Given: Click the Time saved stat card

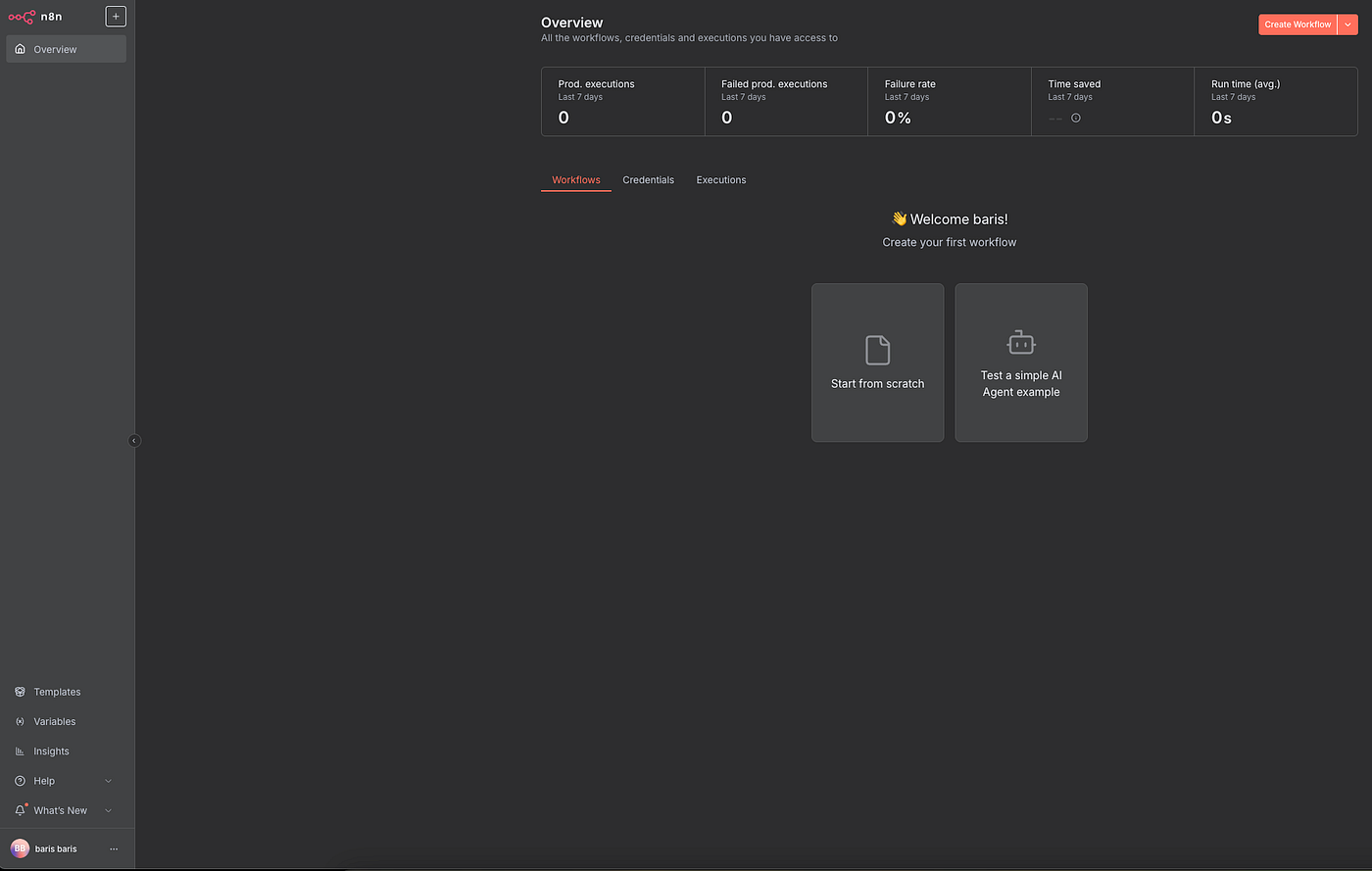Looking at the screenshot, I should [1112, 102].
